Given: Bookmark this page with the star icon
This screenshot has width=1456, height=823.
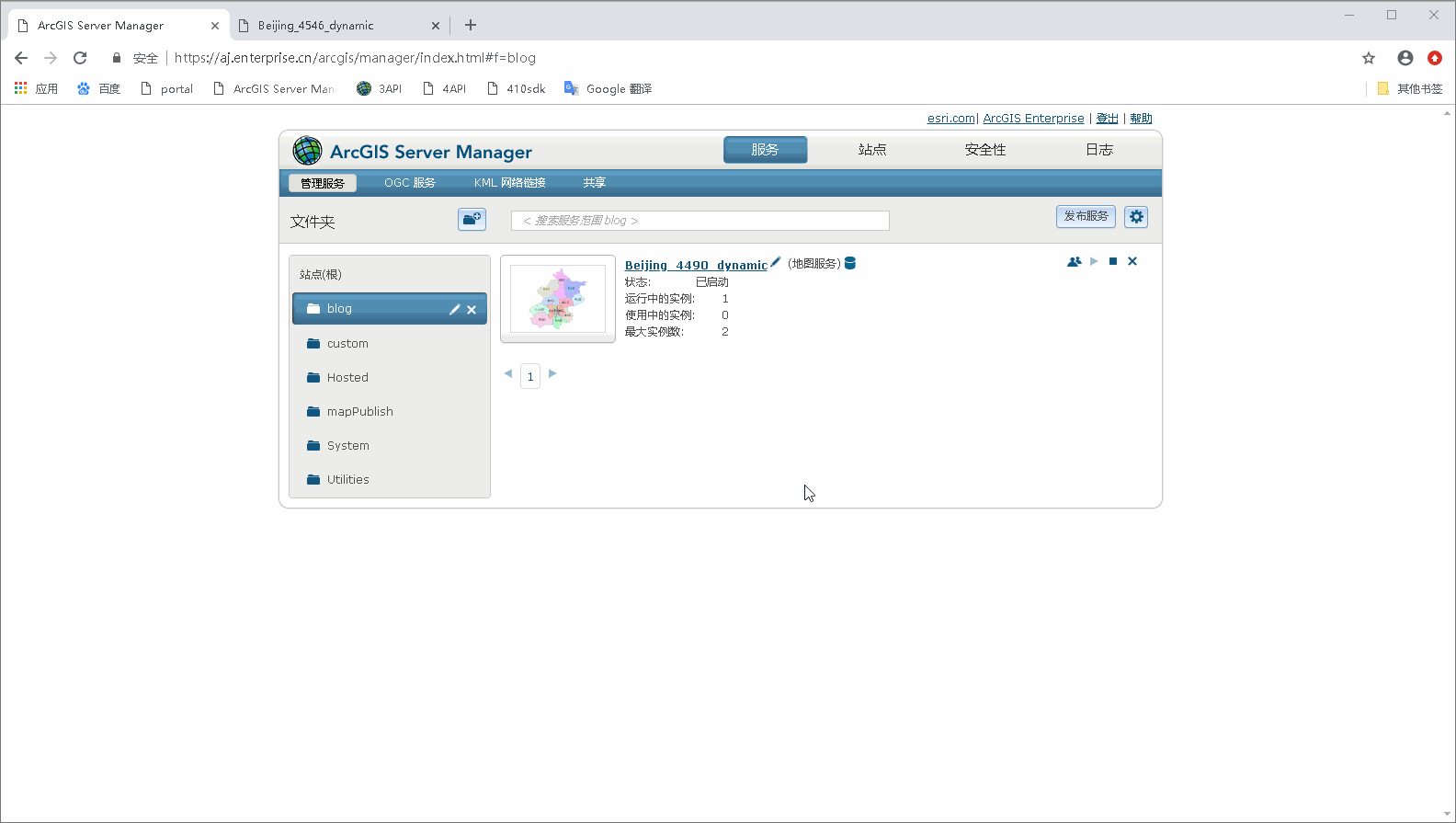Looking at the screenshot, I should 1369,58.
